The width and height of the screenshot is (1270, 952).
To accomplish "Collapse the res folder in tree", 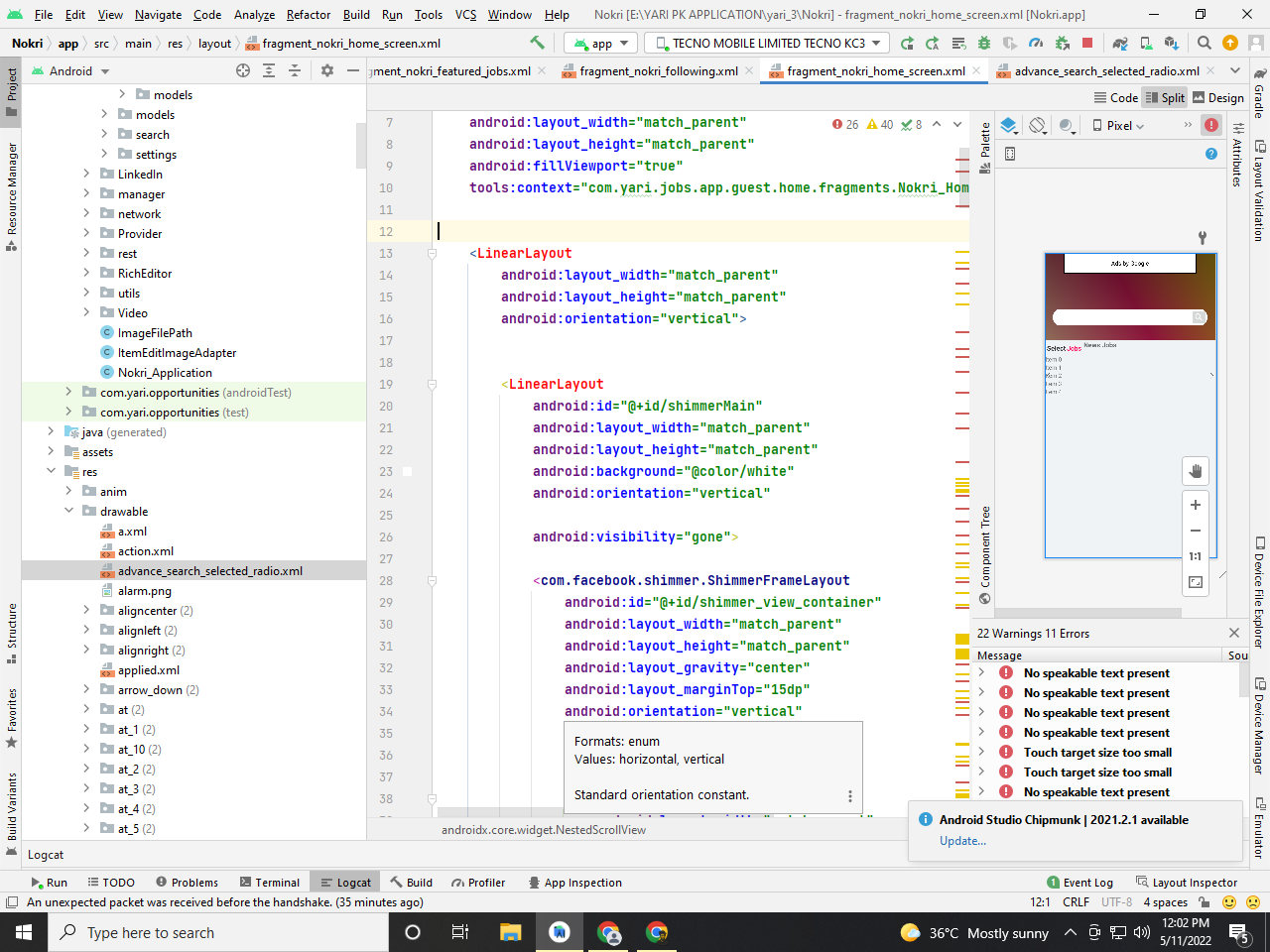I will pos(51,471).
